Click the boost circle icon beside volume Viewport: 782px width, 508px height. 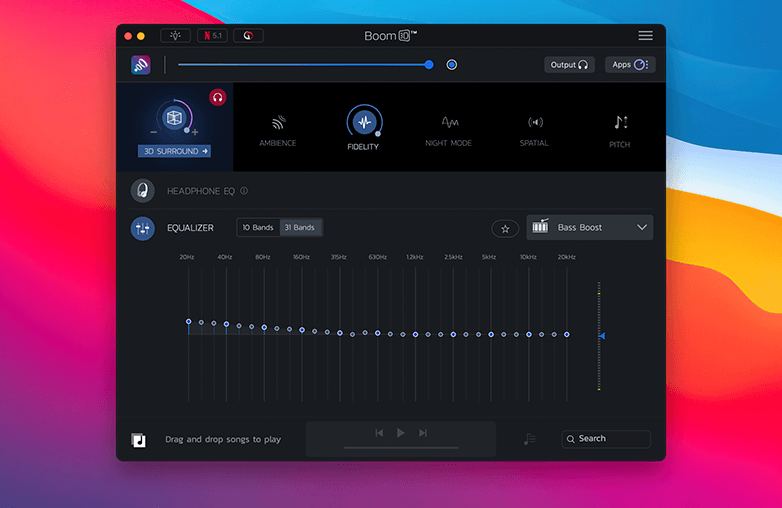[x=451, y=65]
